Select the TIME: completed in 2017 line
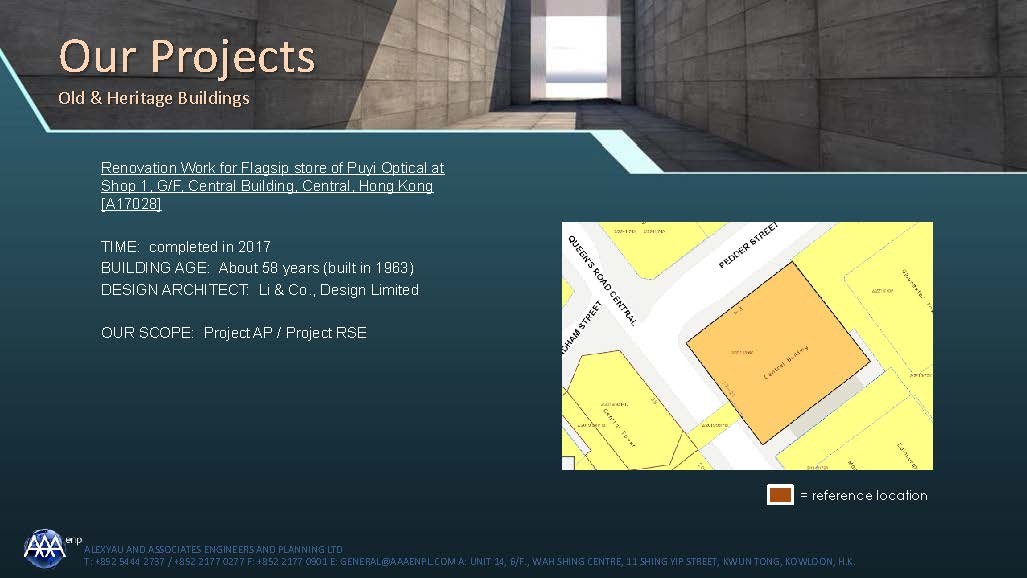Screen dimensions: 1027x578 (x=186, y=246)
